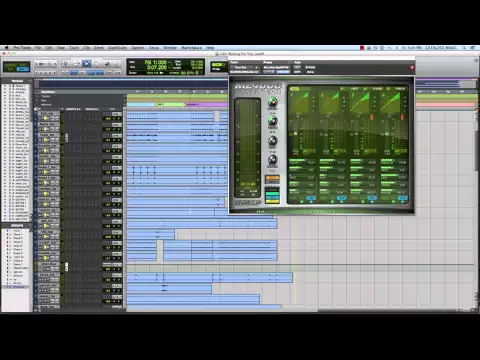Click the Tempo ruler label
This screenshot has width=480, height=360.
(46, 96)
